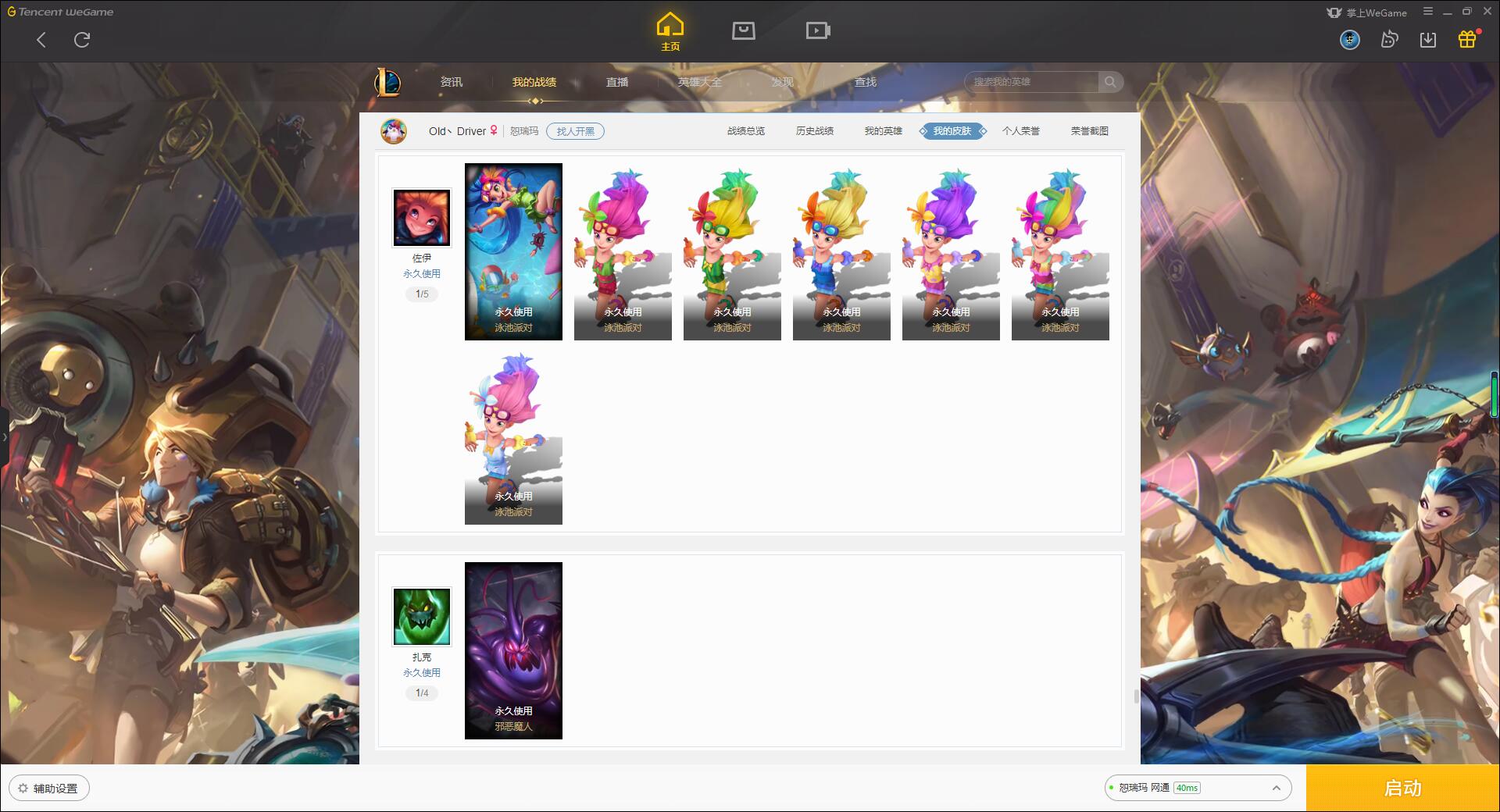Click the 1/5 skin count badge
This screenshot has height=812, width=1500.
[x=422, y=294]
